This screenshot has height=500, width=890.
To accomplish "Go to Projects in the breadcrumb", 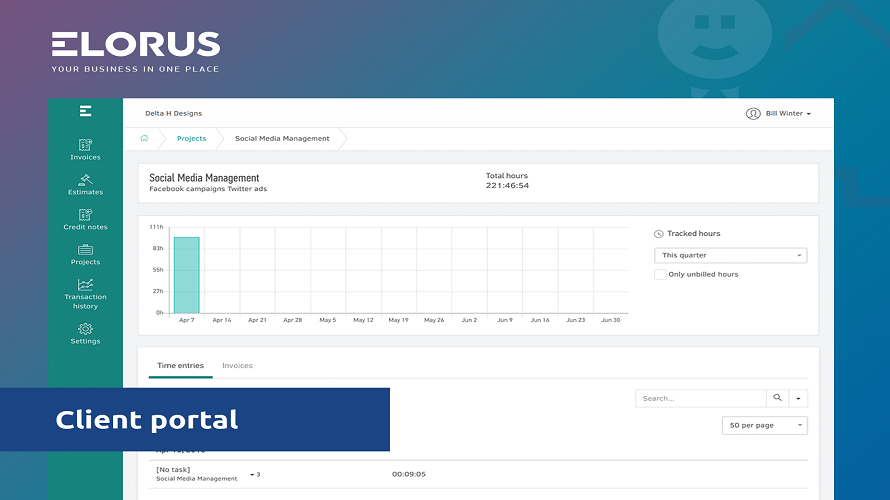I will [x=191, y=139].
